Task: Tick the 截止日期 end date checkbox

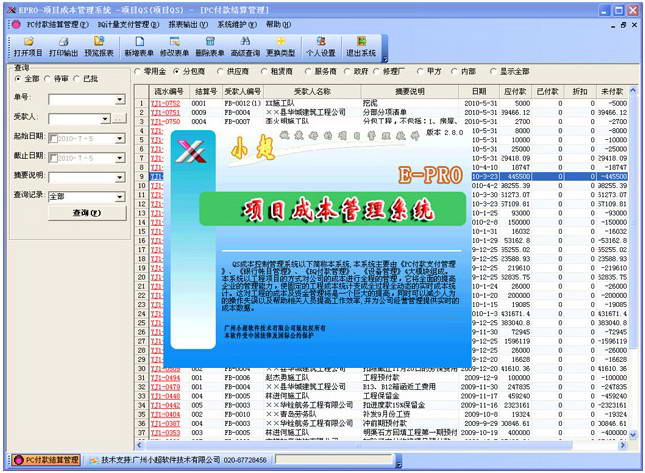Action: click(53, 158)
